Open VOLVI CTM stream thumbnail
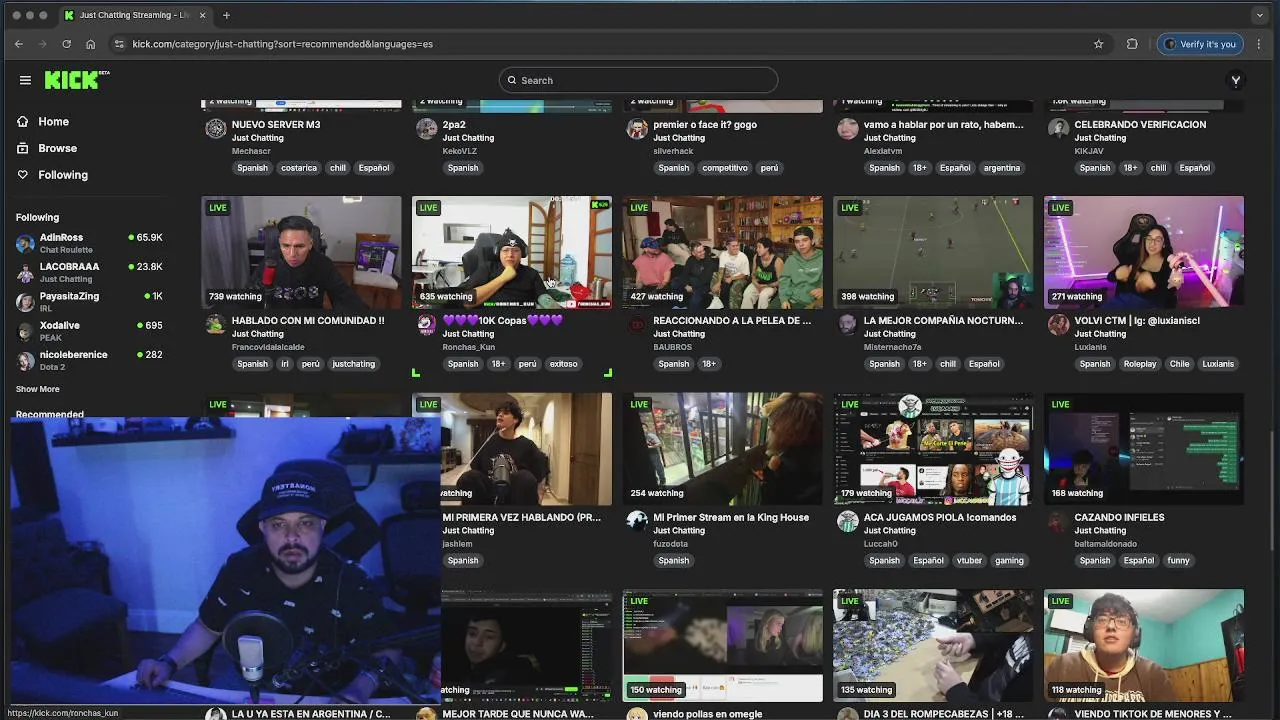The image size is (1280, 720). [x=1144, y=252]
